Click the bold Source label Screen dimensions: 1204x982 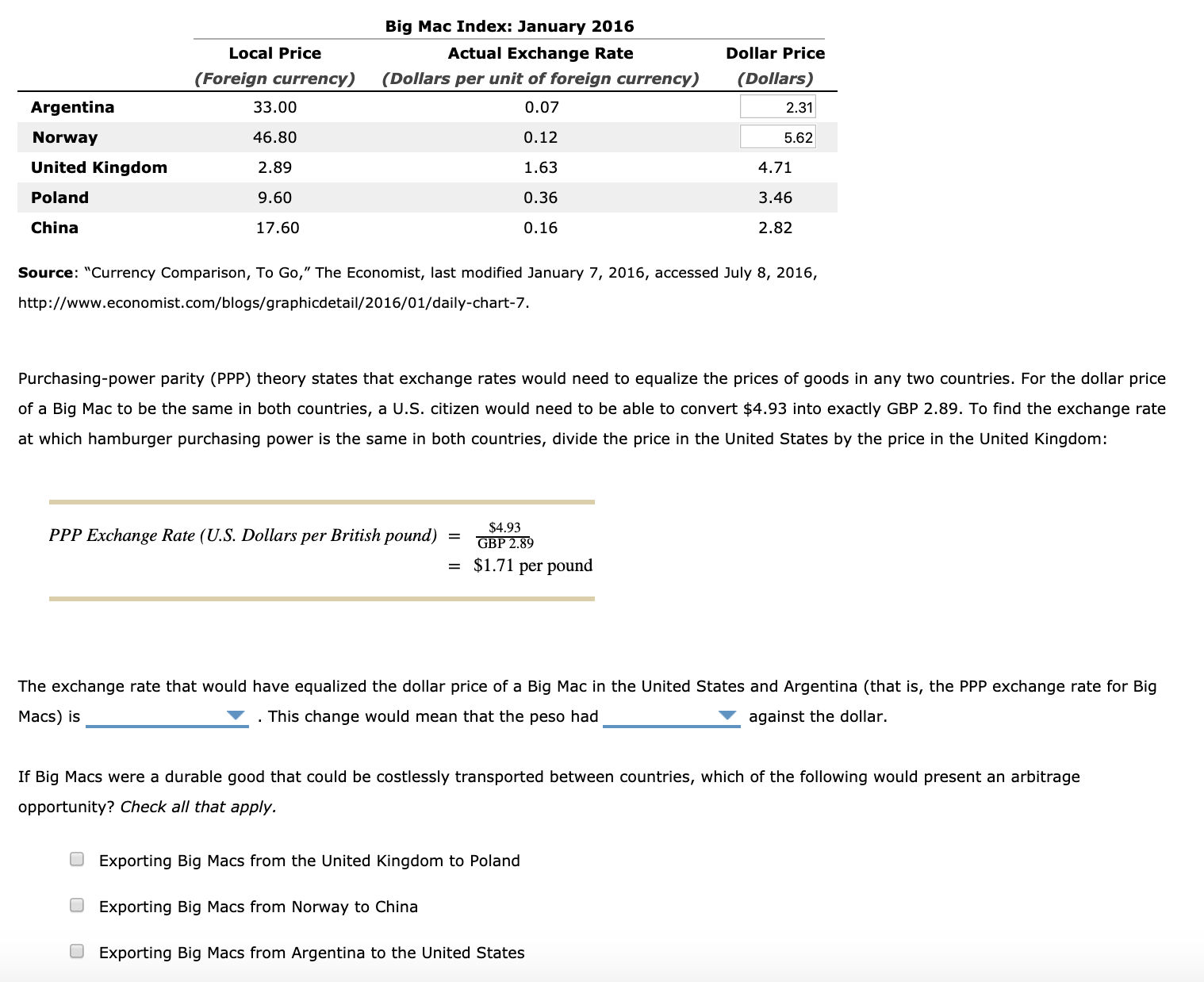click(45, 273)
